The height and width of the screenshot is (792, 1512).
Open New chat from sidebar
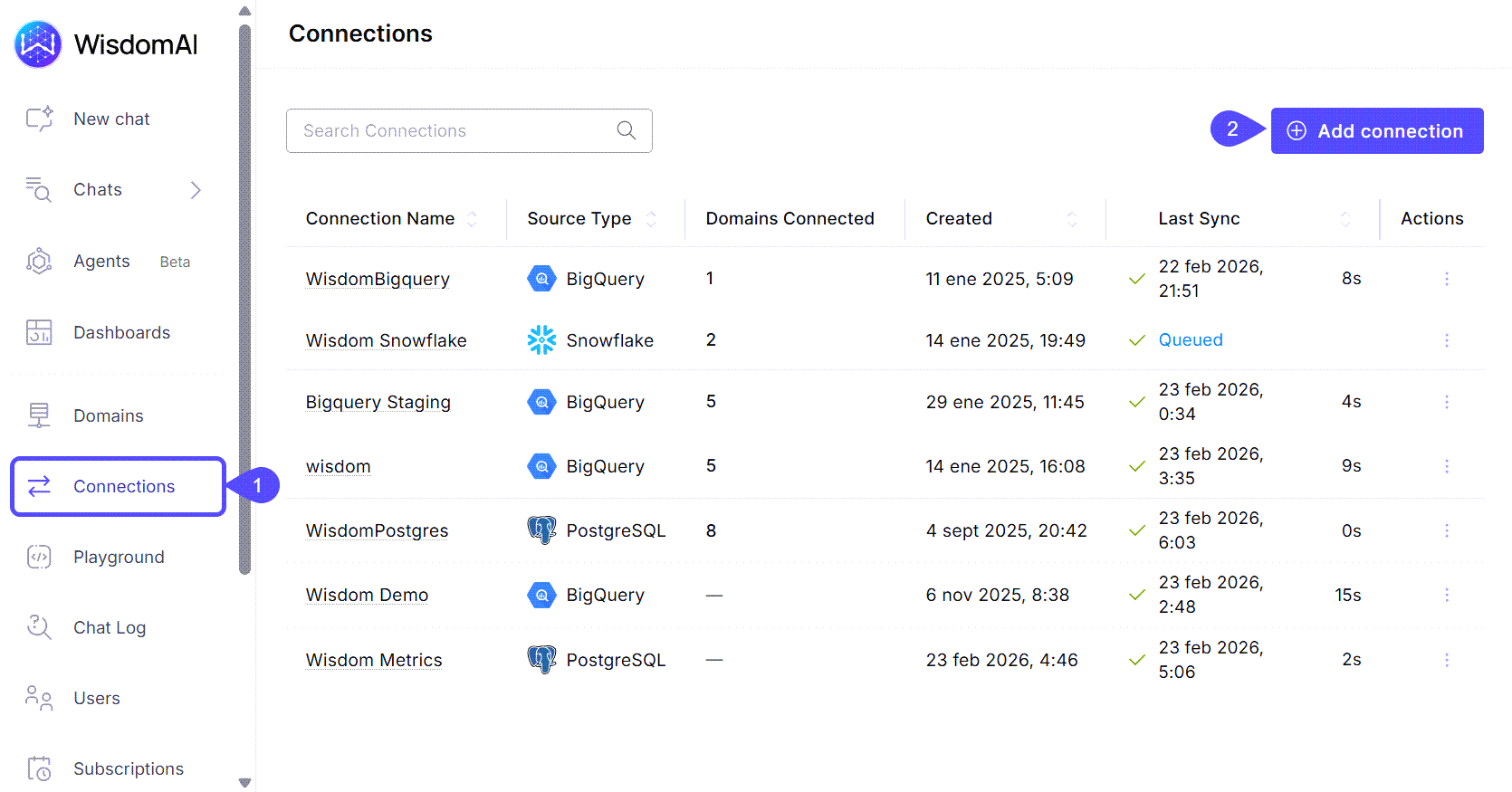[111, 119]
